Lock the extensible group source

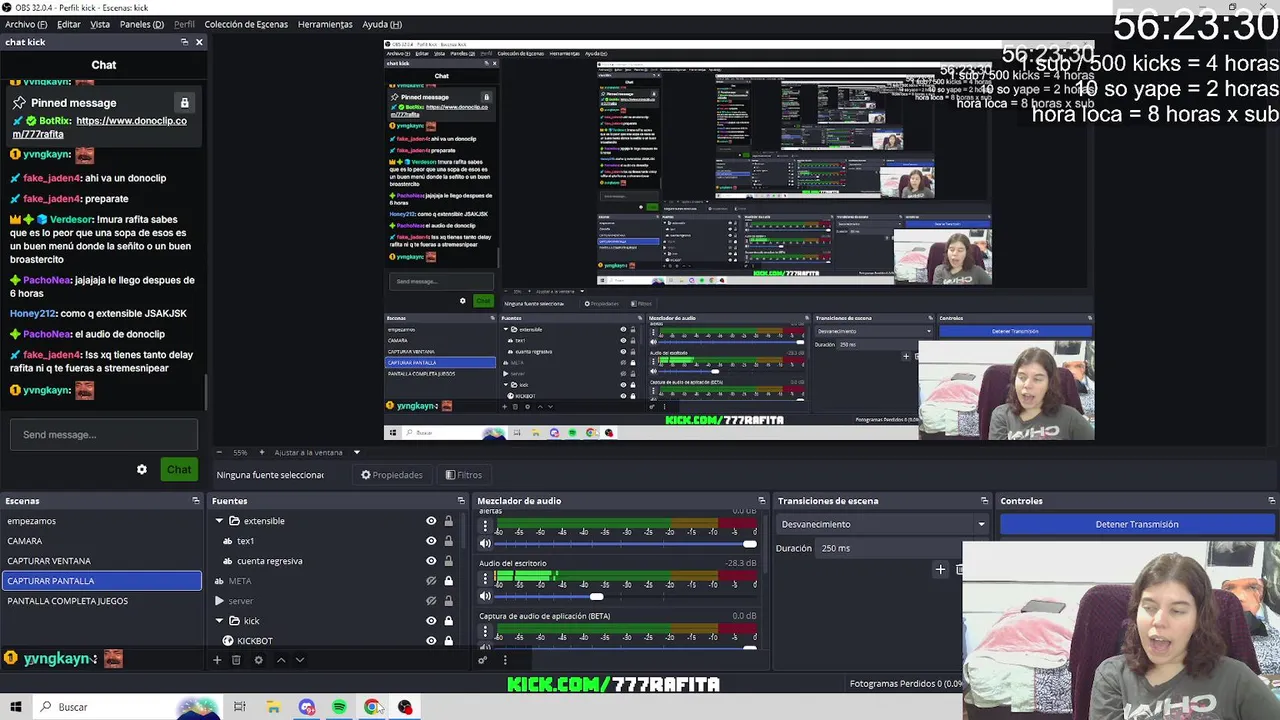click(448, 521)
